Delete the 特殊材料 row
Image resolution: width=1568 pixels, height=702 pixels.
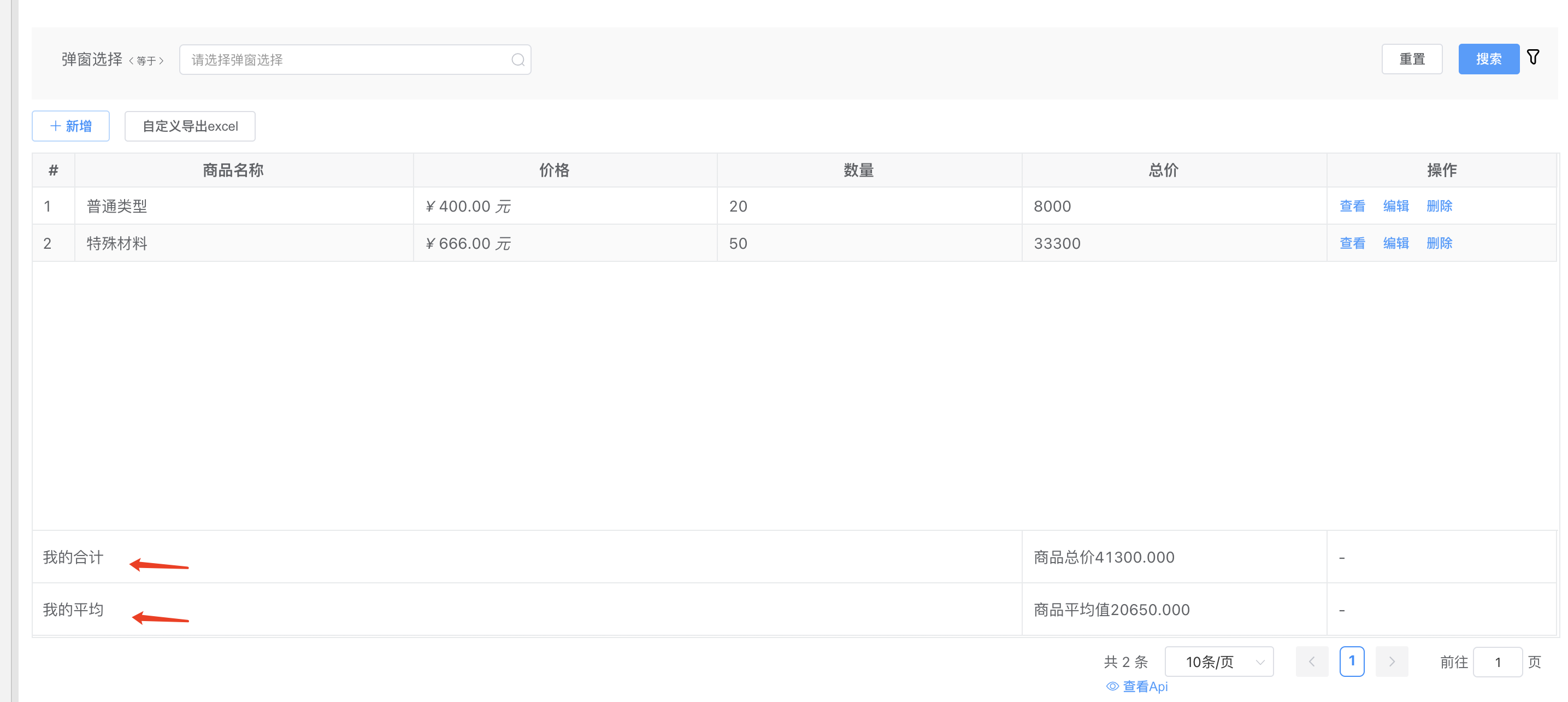(1439, 243)
